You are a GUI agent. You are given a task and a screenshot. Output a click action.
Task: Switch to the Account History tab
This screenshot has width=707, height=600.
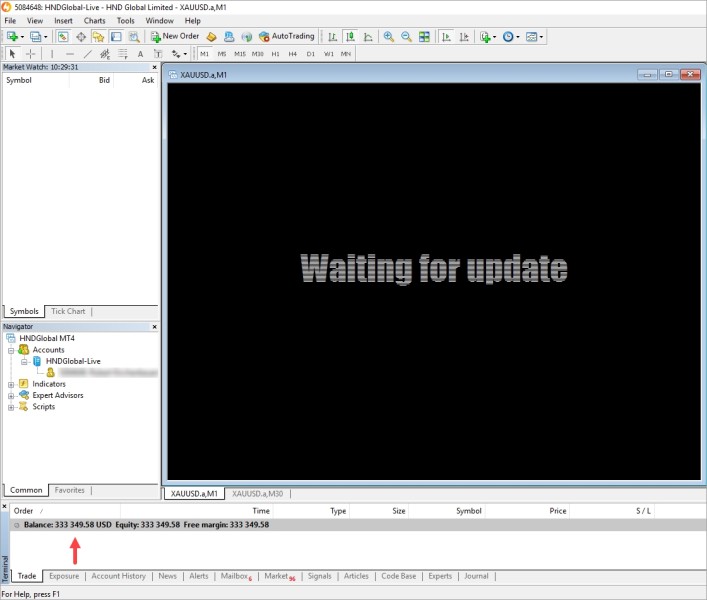pos(118,576)
